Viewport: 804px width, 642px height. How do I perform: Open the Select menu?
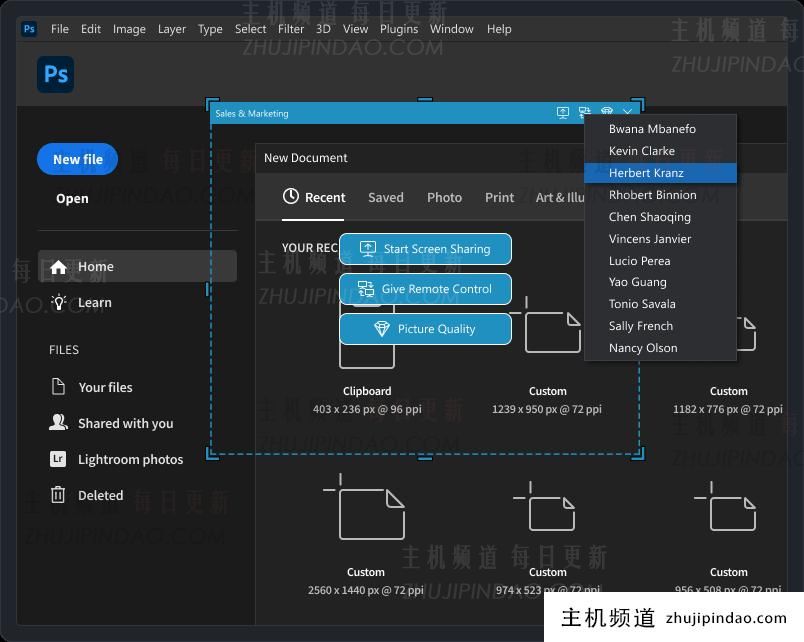(x=250, y=29)
